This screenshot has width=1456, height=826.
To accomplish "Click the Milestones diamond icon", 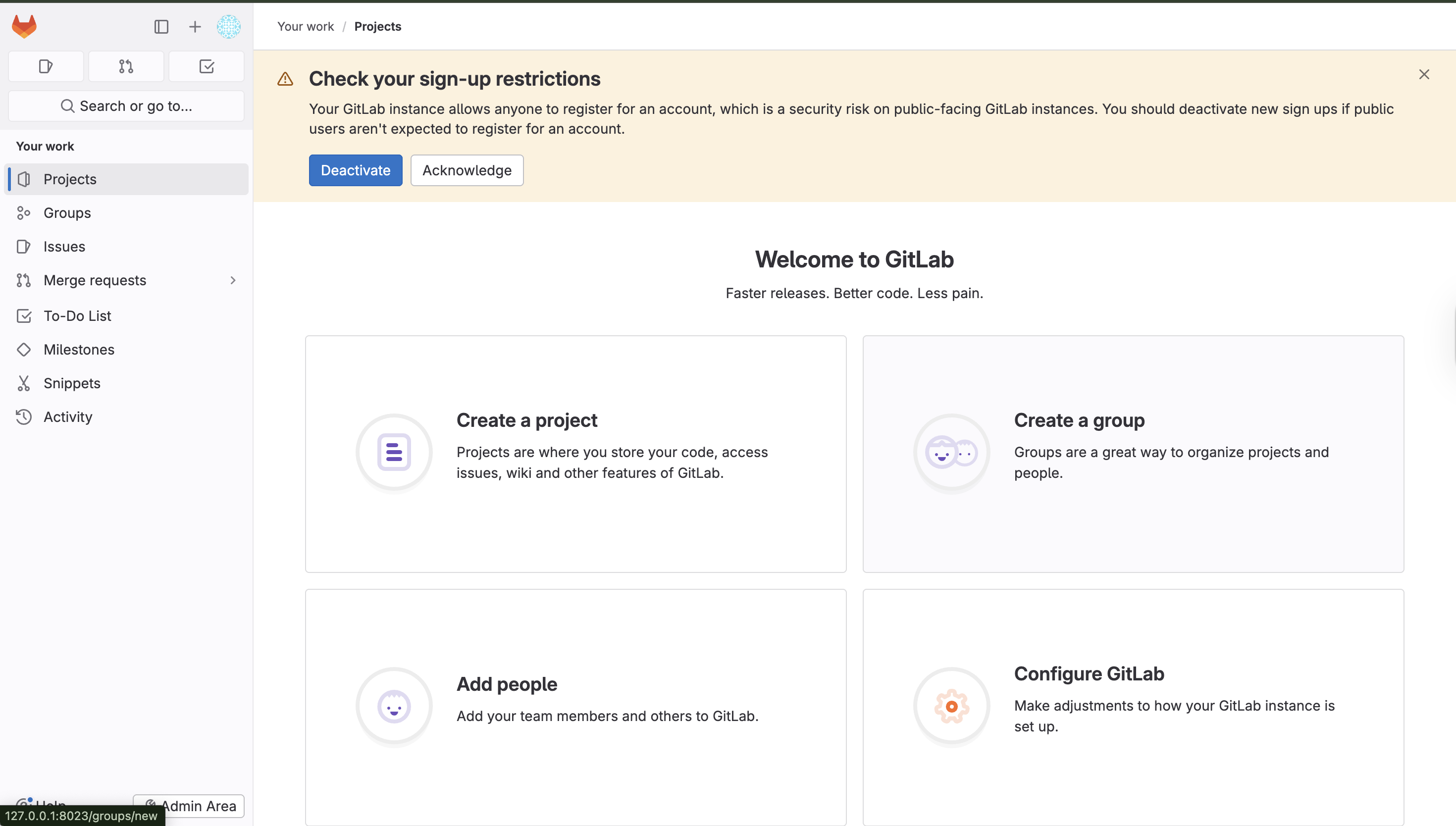I will [24, 350].
